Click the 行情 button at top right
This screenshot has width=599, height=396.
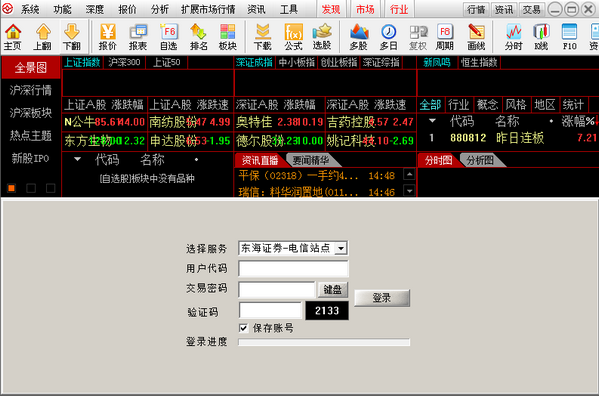476,10
